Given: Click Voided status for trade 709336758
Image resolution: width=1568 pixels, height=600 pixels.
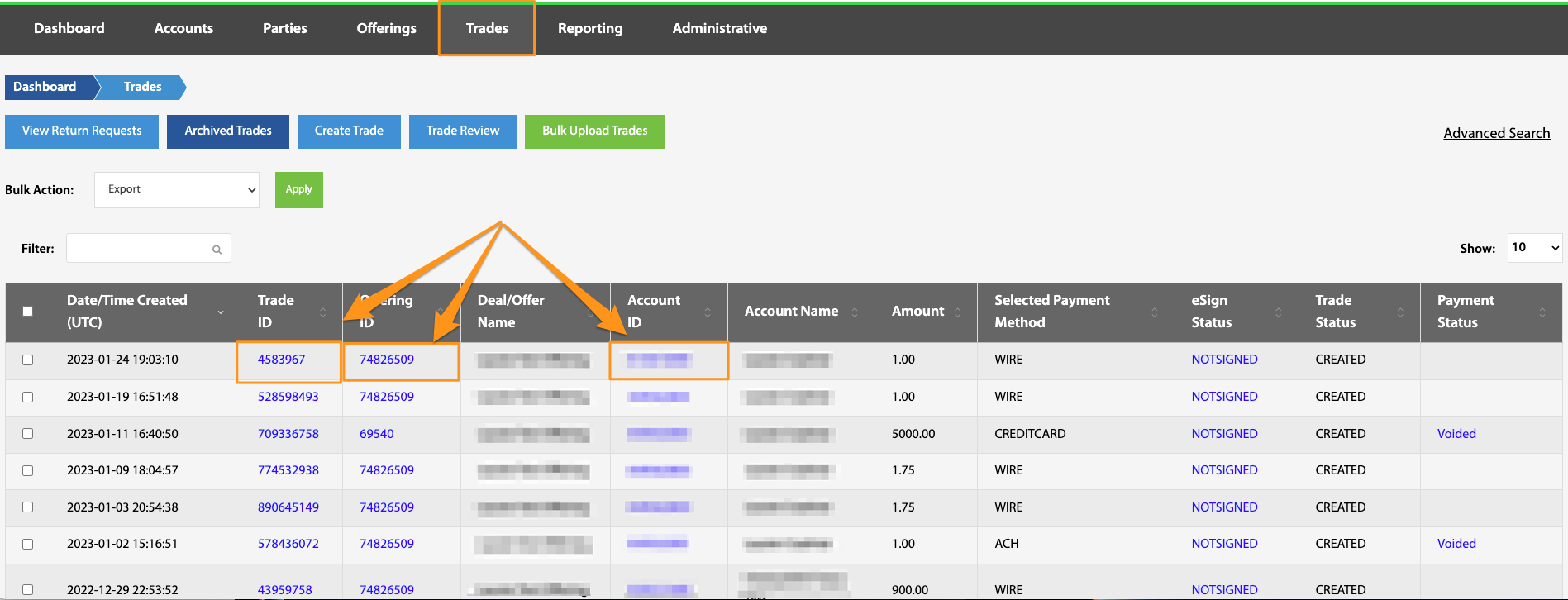Looking at the screenshot, I should 1456,434.
